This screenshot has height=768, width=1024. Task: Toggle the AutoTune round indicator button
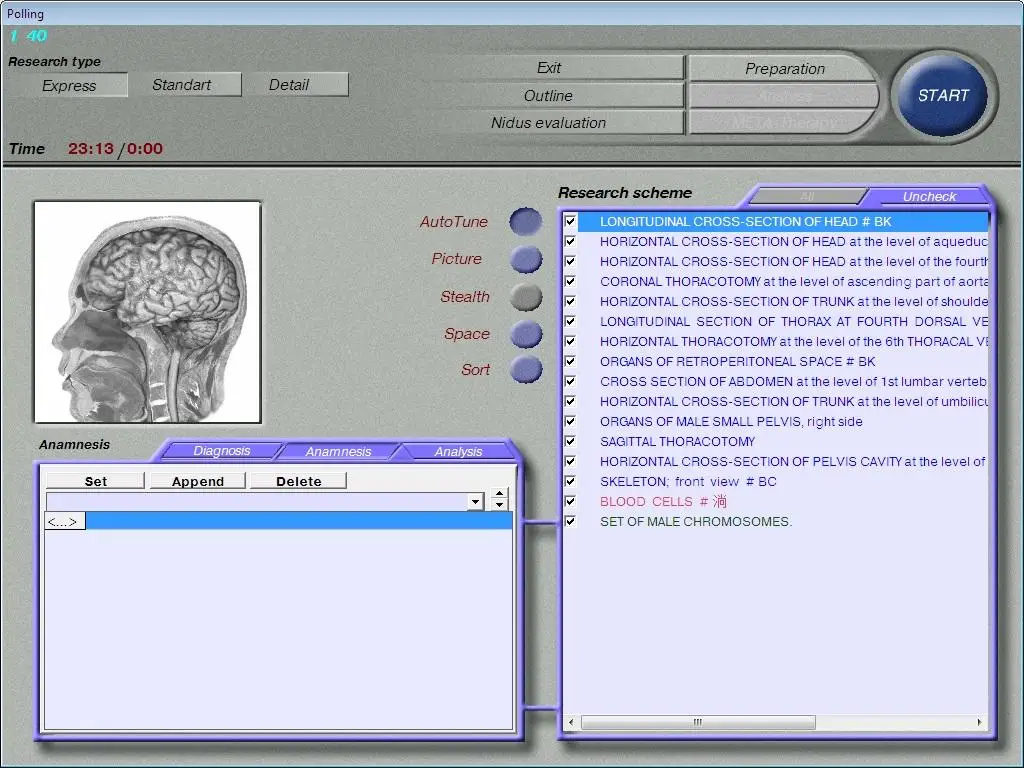coord(525,221)
